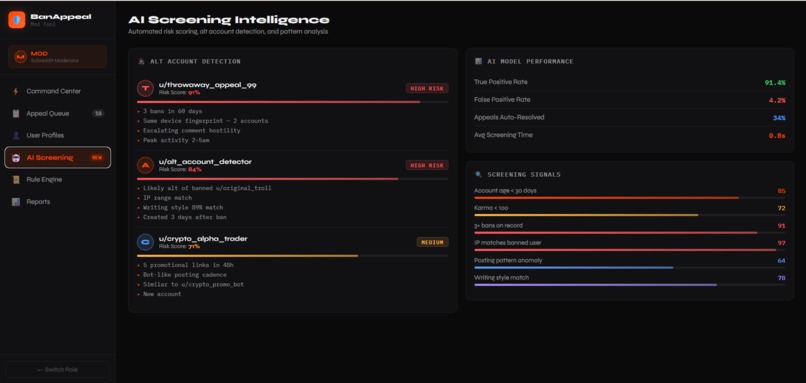Select the AI Screening menu item
The image size is (806, 383).
click(58, 158)
